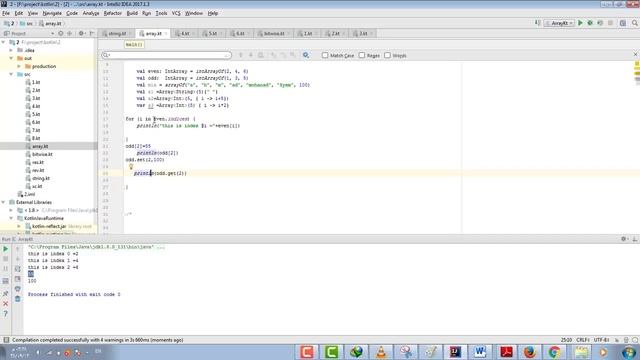Expand the production folder
This screenshot has height=360, width=640.
pyautogui.click(x=19, y=66)
